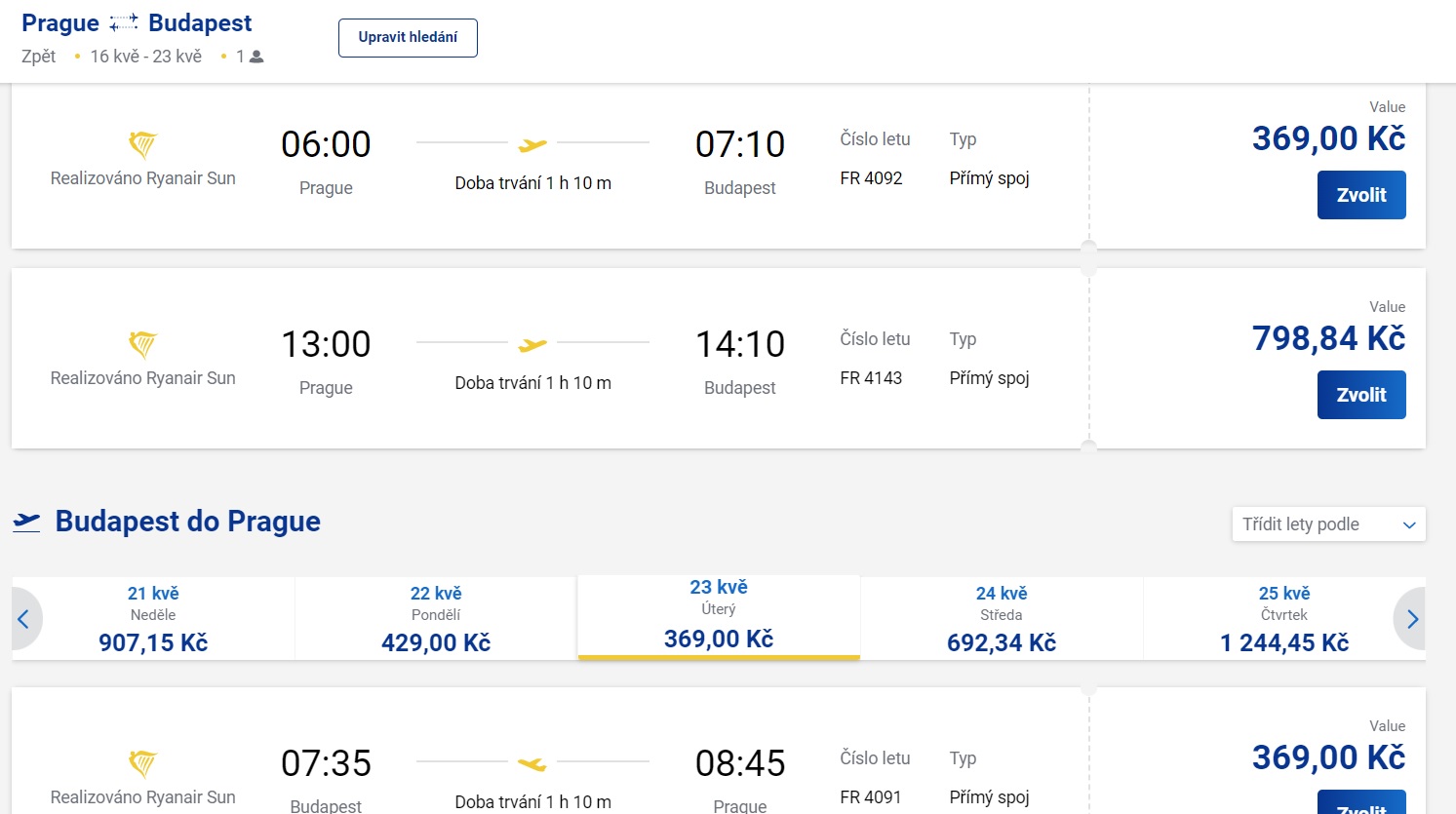The image size is (1456, 814).
Task: Click the yellow plane icon on flight FR 4092
Action: point(532,145)
